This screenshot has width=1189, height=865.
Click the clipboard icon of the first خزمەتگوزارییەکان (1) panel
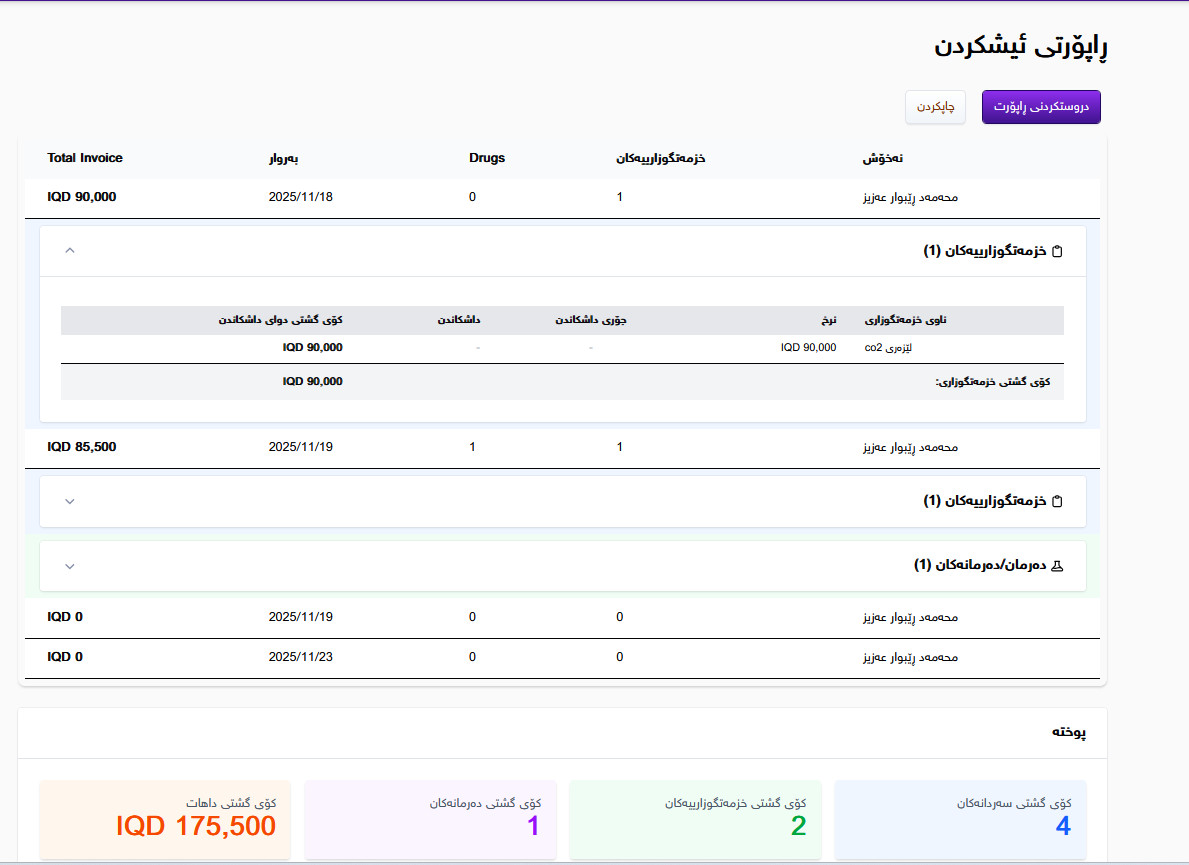(x=1058, y=251)
